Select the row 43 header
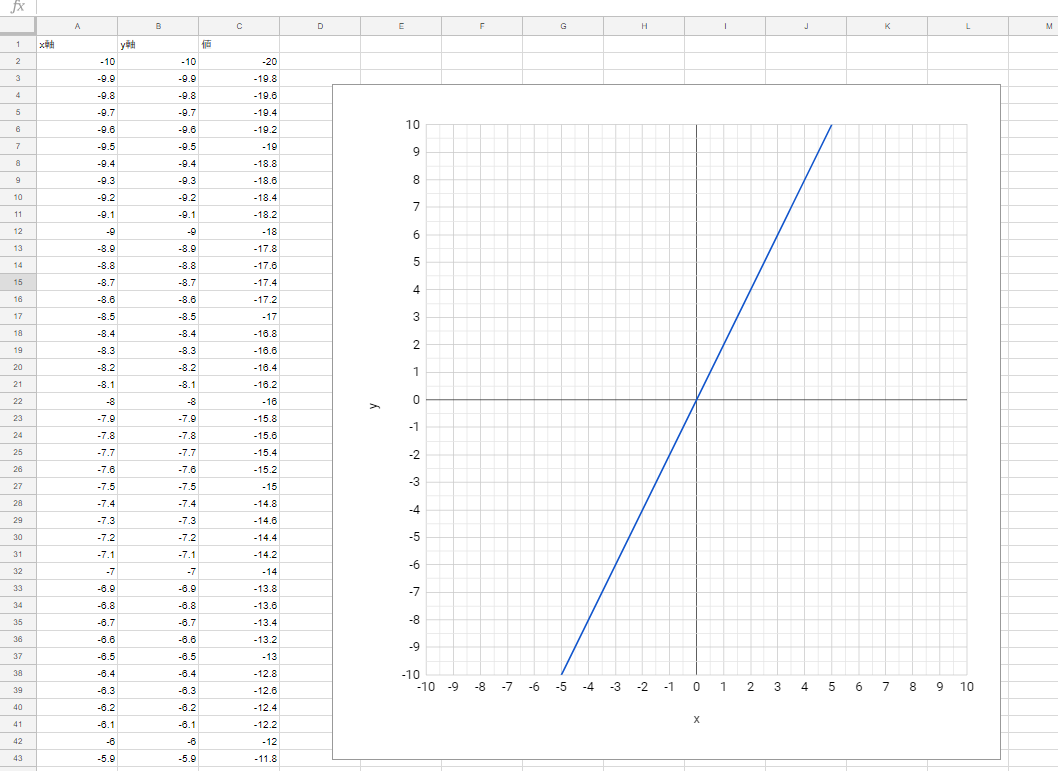This screenshot has width=1058, height=771. (x=18, y=758)
